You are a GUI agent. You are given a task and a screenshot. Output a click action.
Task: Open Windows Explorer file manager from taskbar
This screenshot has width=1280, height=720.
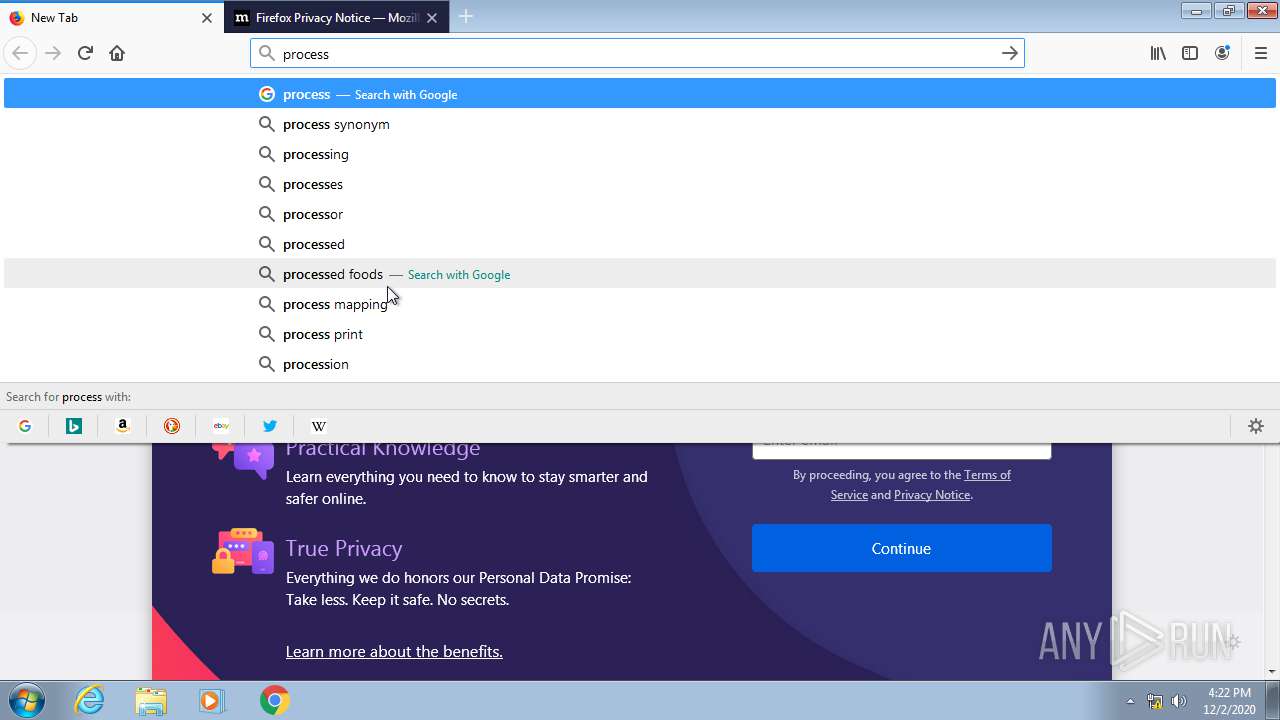point(151,700)
